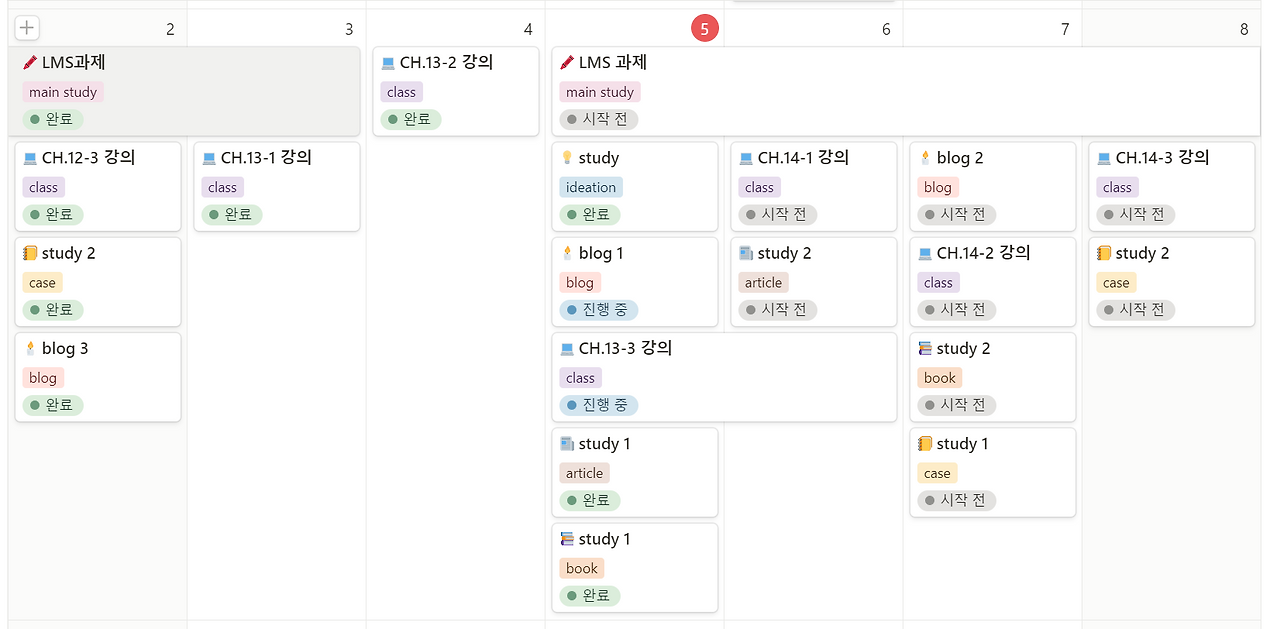Screen dimensions: 1280x629
Task: Click the plus icon to create new event
Action: click(x=26, y=28)
